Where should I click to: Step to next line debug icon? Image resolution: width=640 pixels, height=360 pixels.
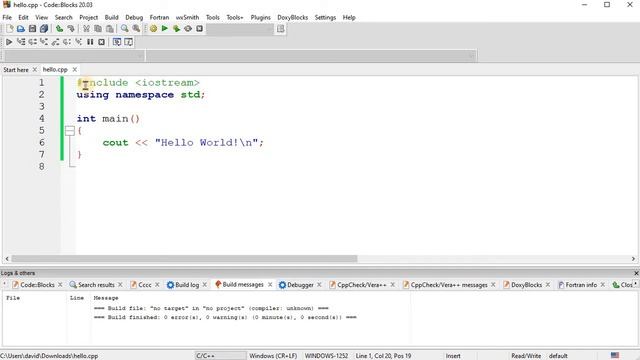click(x=32, y=42)
